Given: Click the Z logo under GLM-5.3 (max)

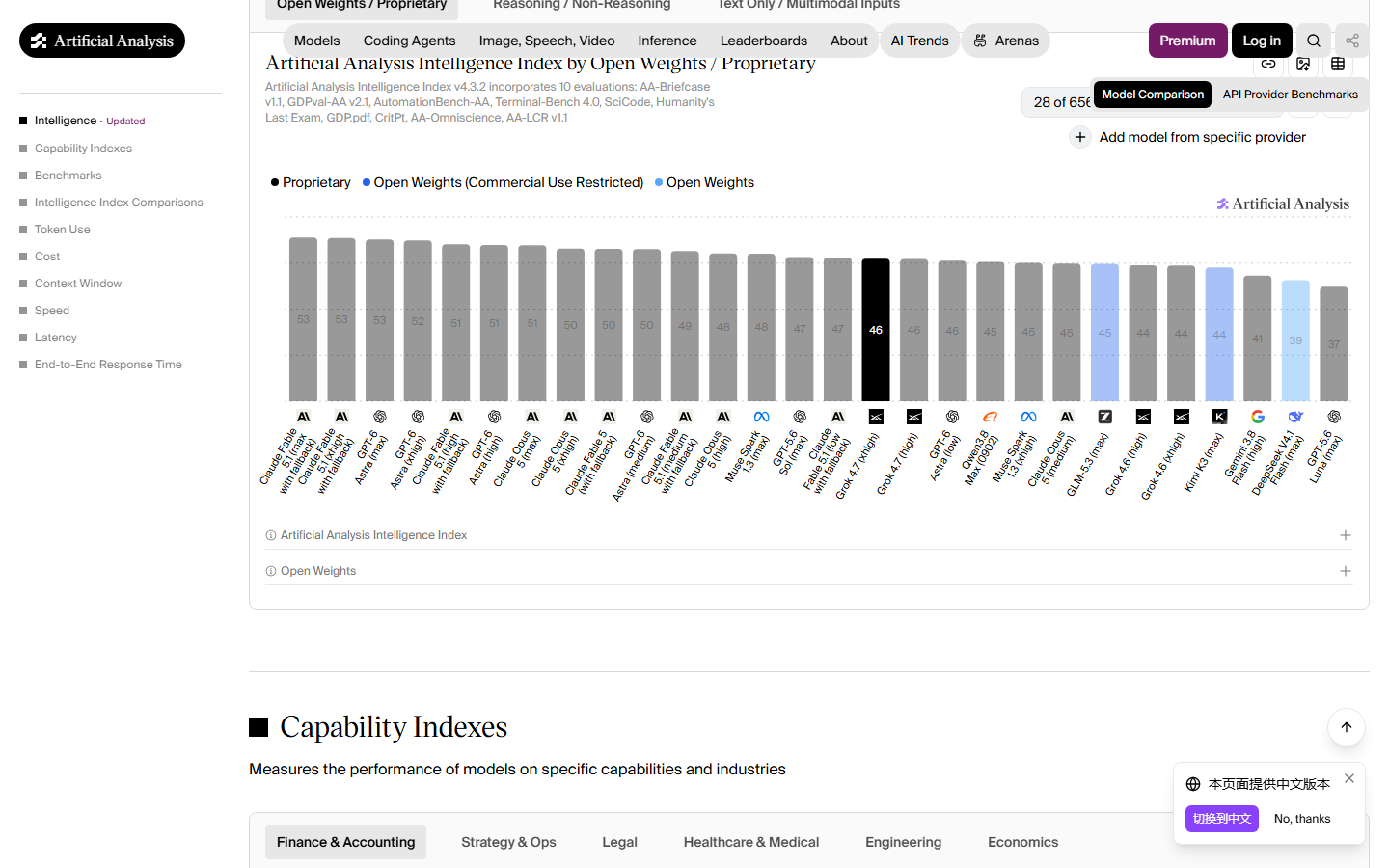Looking at the screenshot, I should (1105, 417).
